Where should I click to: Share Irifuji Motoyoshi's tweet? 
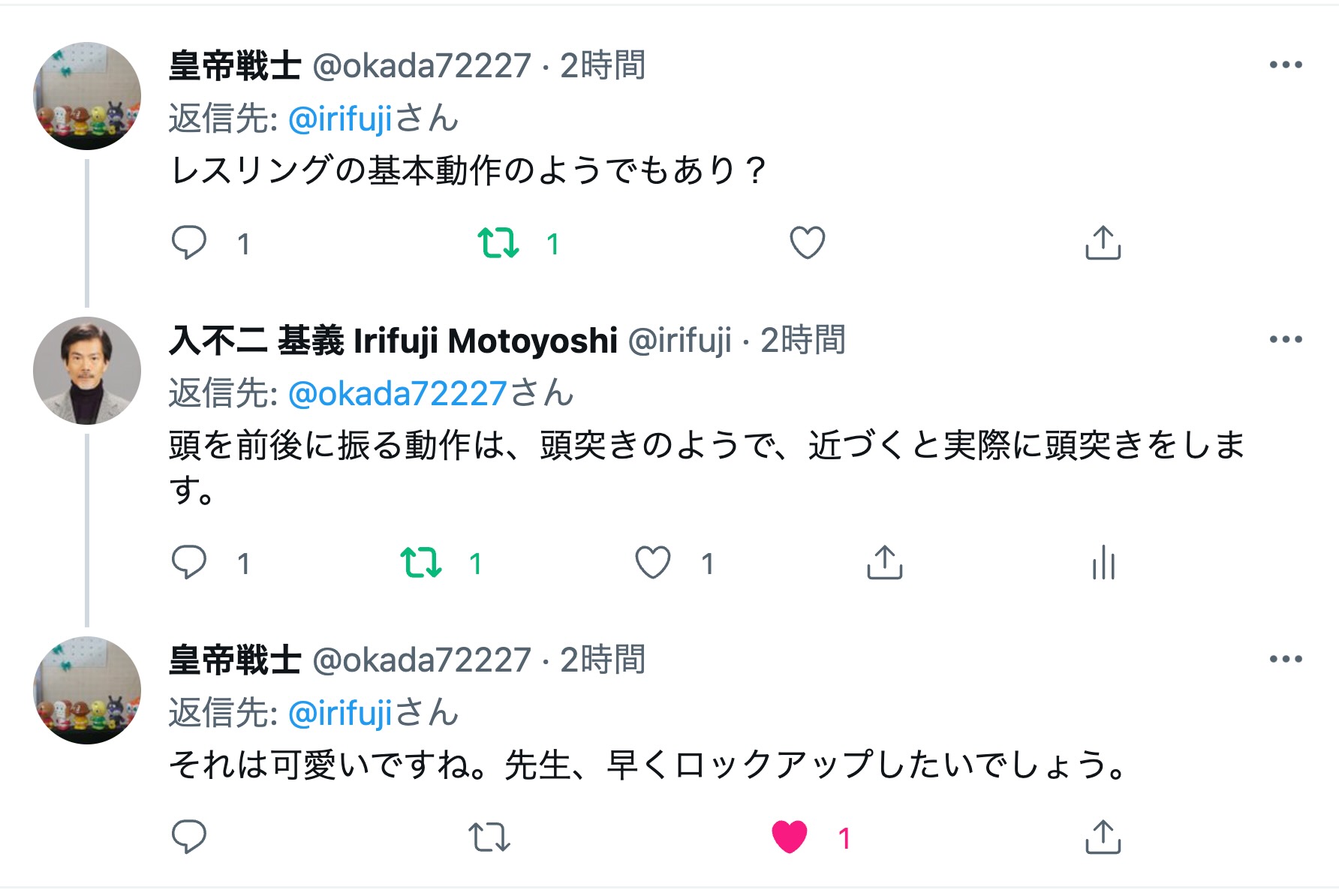pyautogui.click(x=884, y=563)
